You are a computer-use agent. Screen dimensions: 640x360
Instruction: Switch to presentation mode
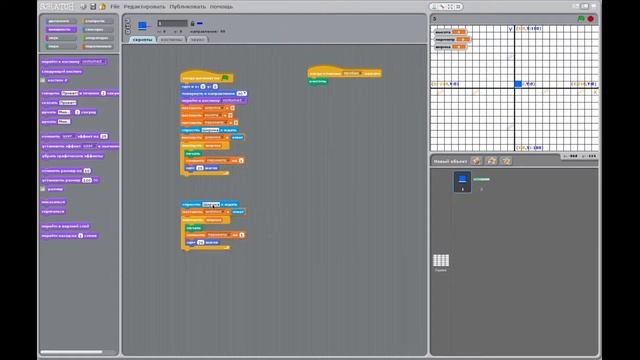594,6
